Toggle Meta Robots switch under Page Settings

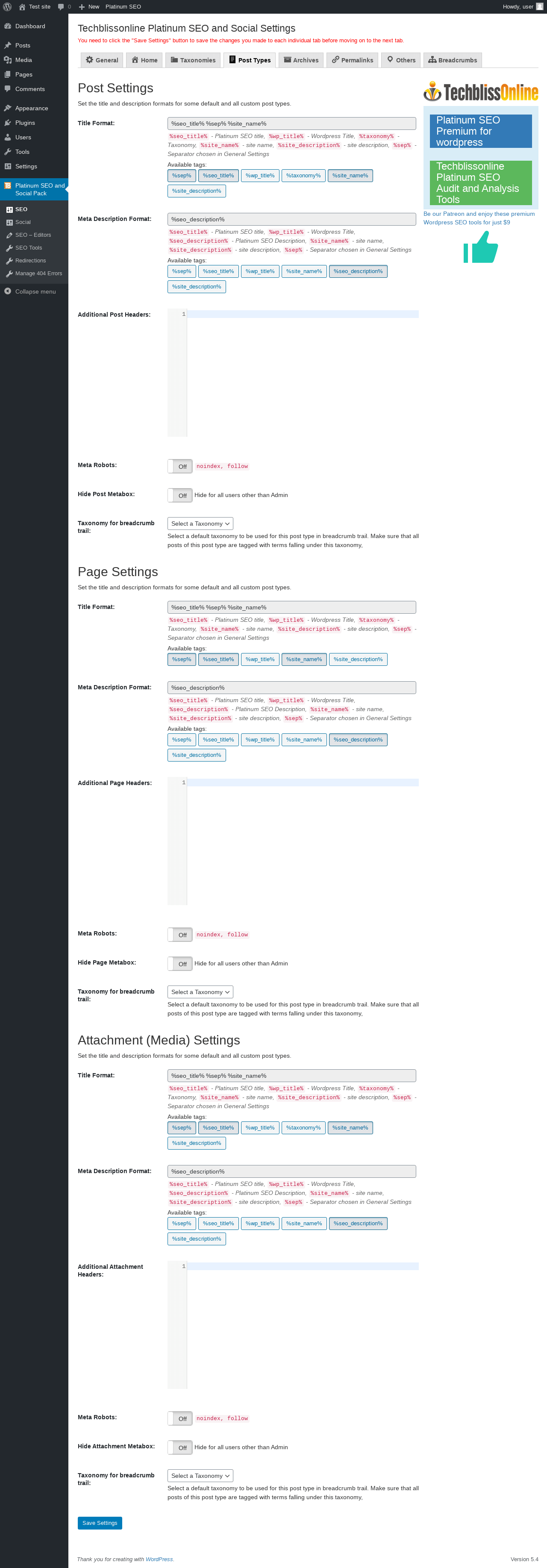click(x=180, y=935)
